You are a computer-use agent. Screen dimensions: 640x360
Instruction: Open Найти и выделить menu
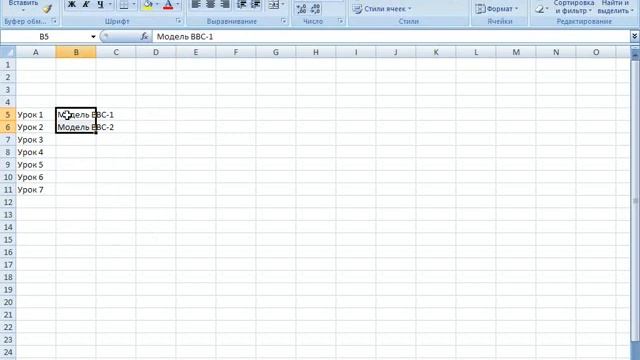pyautogui.click(x=615, y=7)
